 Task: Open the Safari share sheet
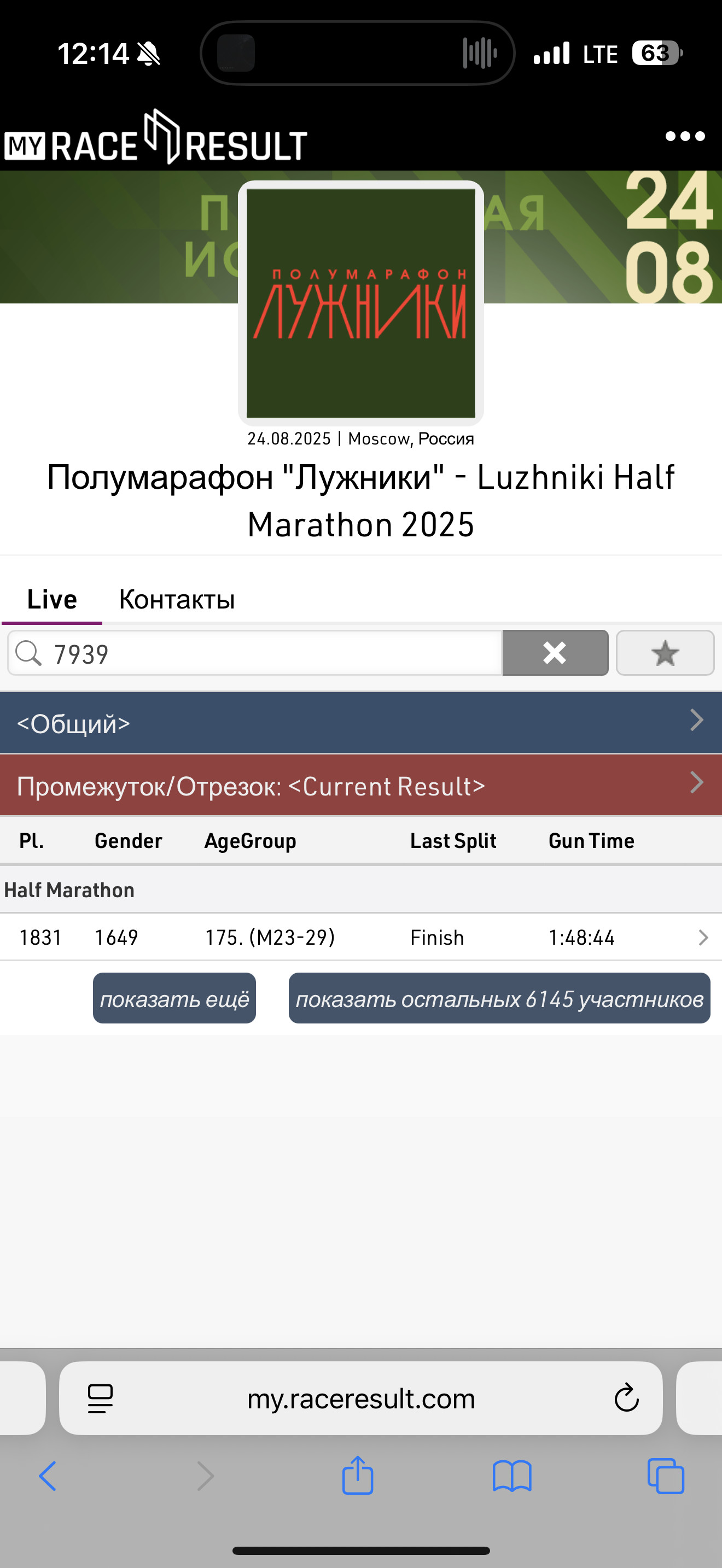357,1475
